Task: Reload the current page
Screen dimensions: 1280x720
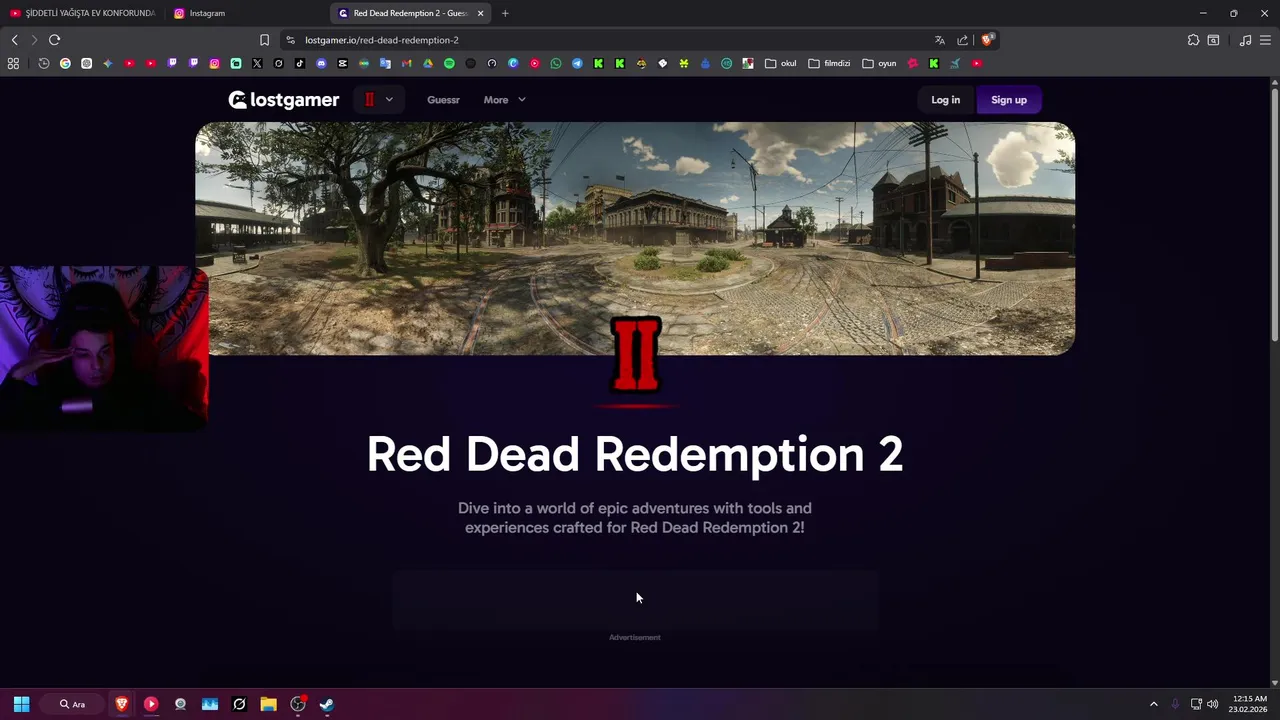Action: [54, 40]
